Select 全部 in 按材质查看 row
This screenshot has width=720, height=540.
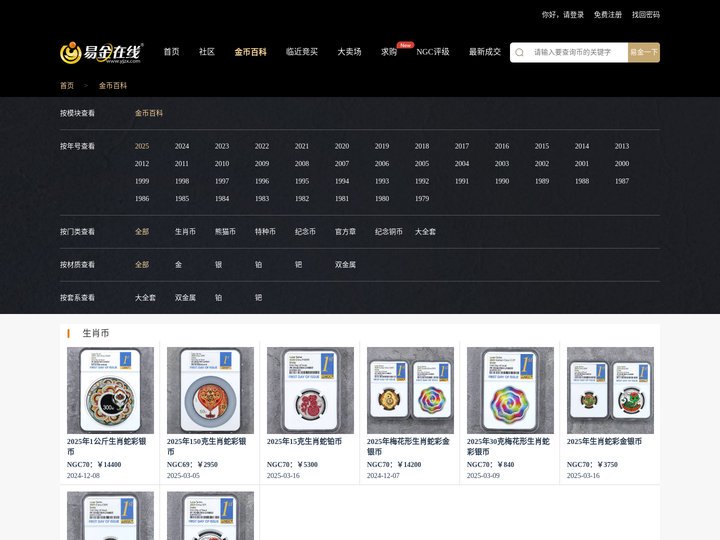click(x=142, y=264)
